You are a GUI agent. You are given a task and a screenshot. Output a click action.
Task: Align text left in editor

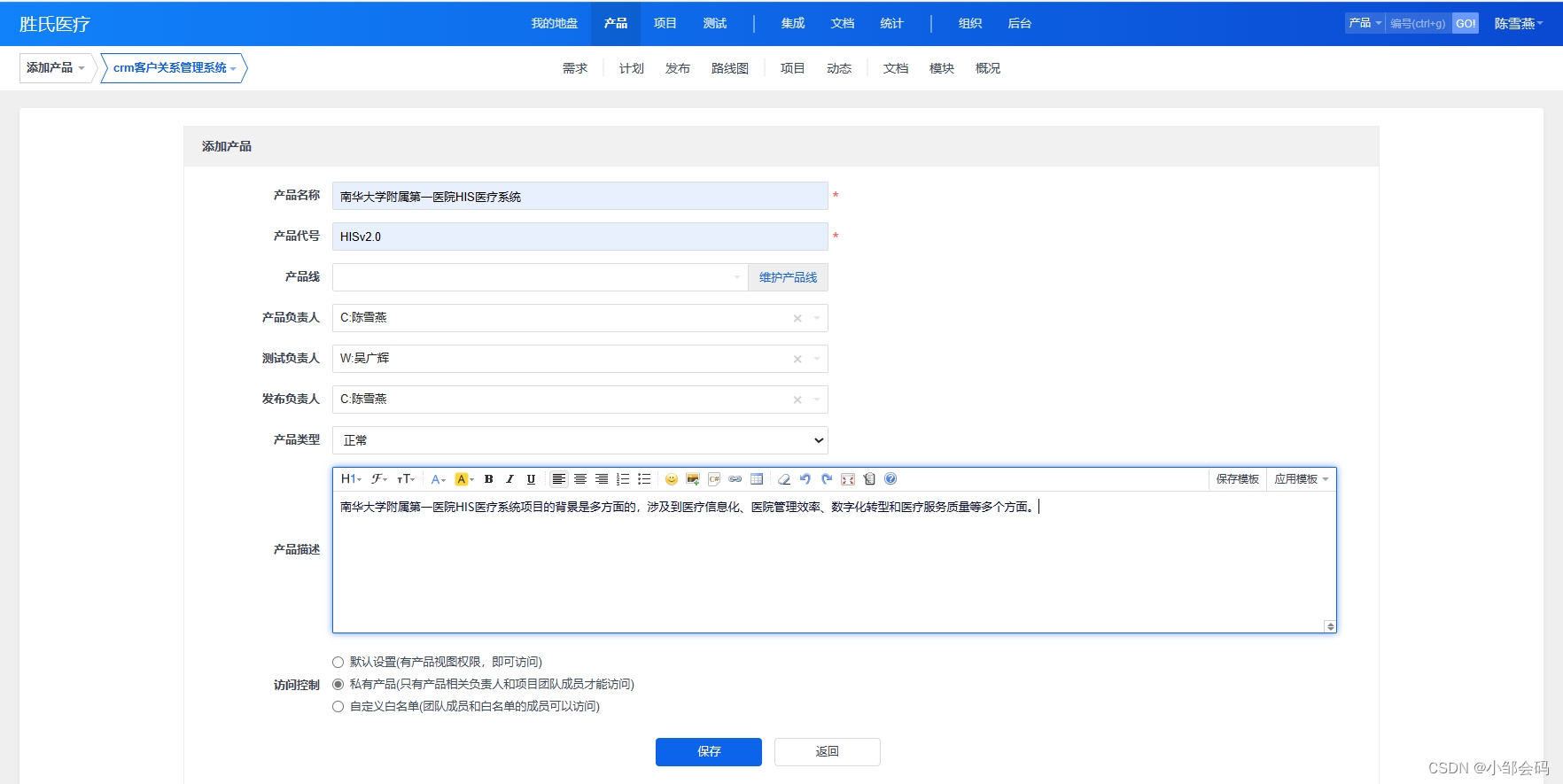tap(559, 479)
